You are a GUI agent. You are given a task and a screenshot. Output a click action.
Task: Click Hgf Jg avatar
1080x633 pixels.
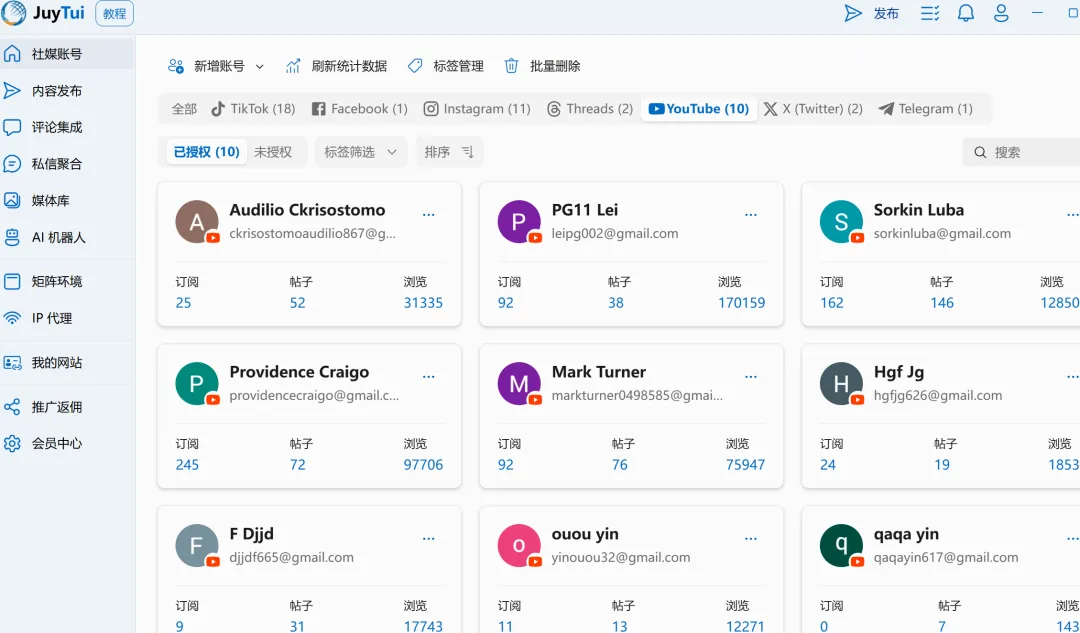click(841, 383)
